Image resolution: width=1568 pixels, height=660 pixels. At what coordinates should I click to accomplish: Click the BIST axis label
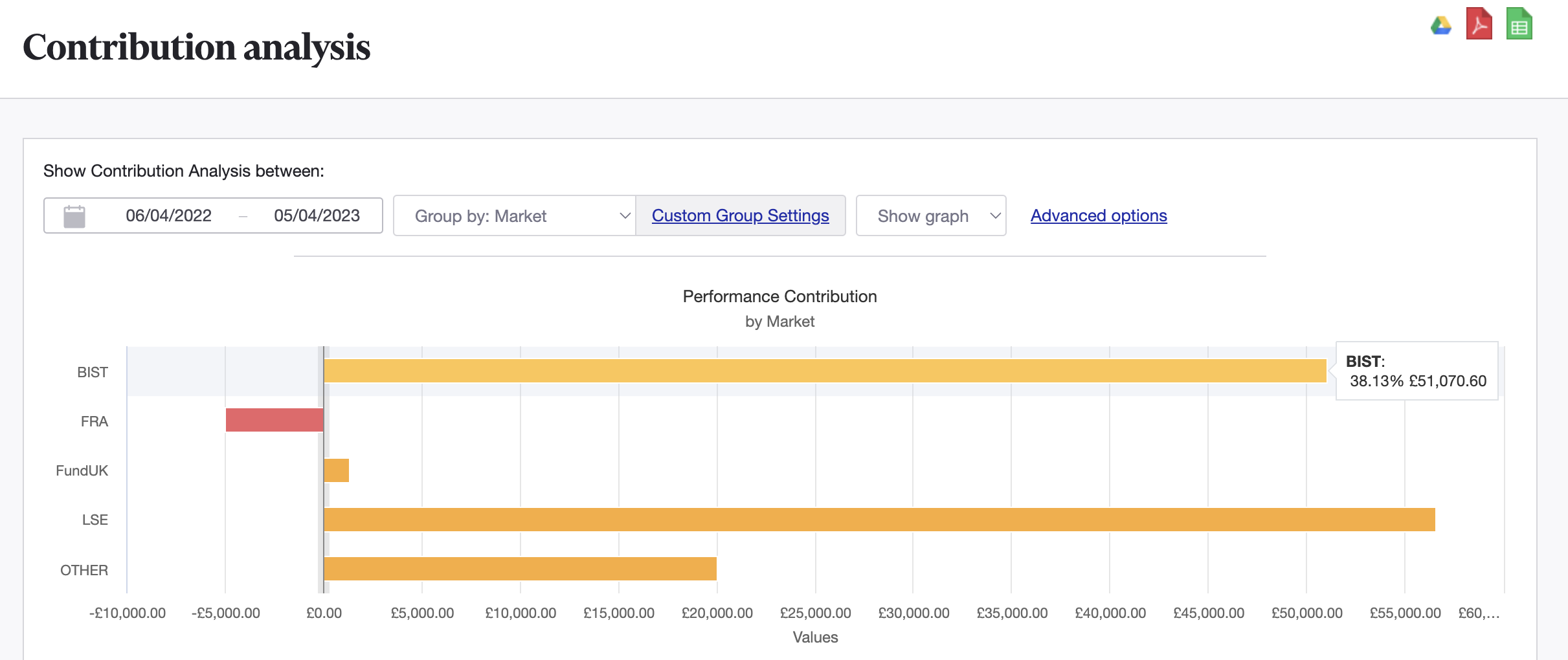click(x=93, y=372)
